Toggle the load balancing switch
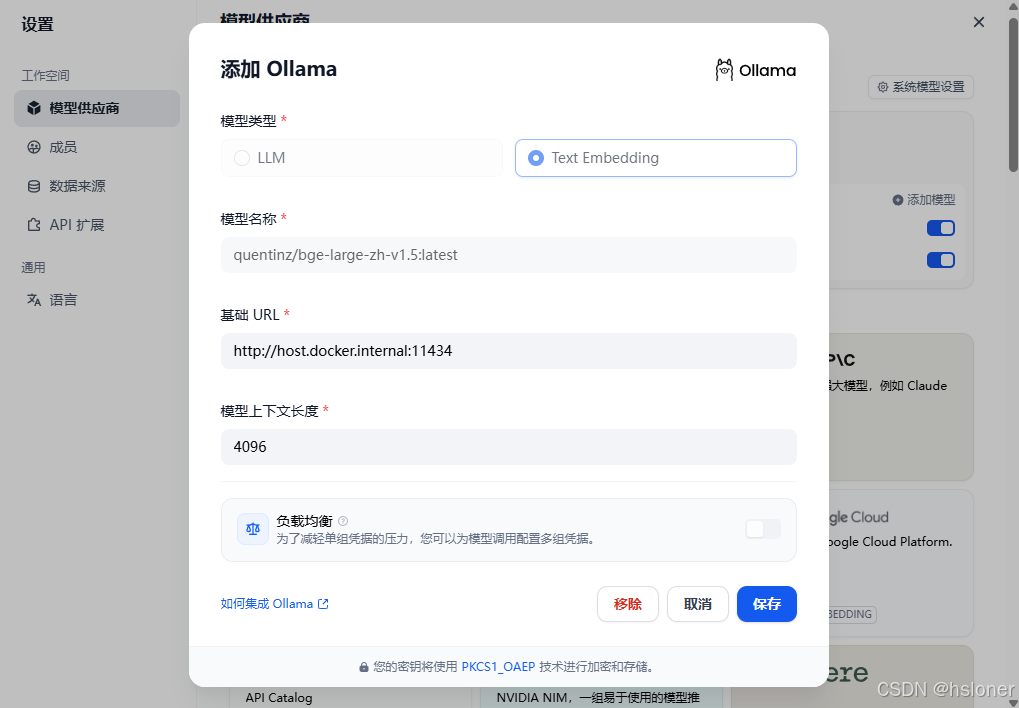This screenshot has height=708, width=1019. tap(763, 529)
